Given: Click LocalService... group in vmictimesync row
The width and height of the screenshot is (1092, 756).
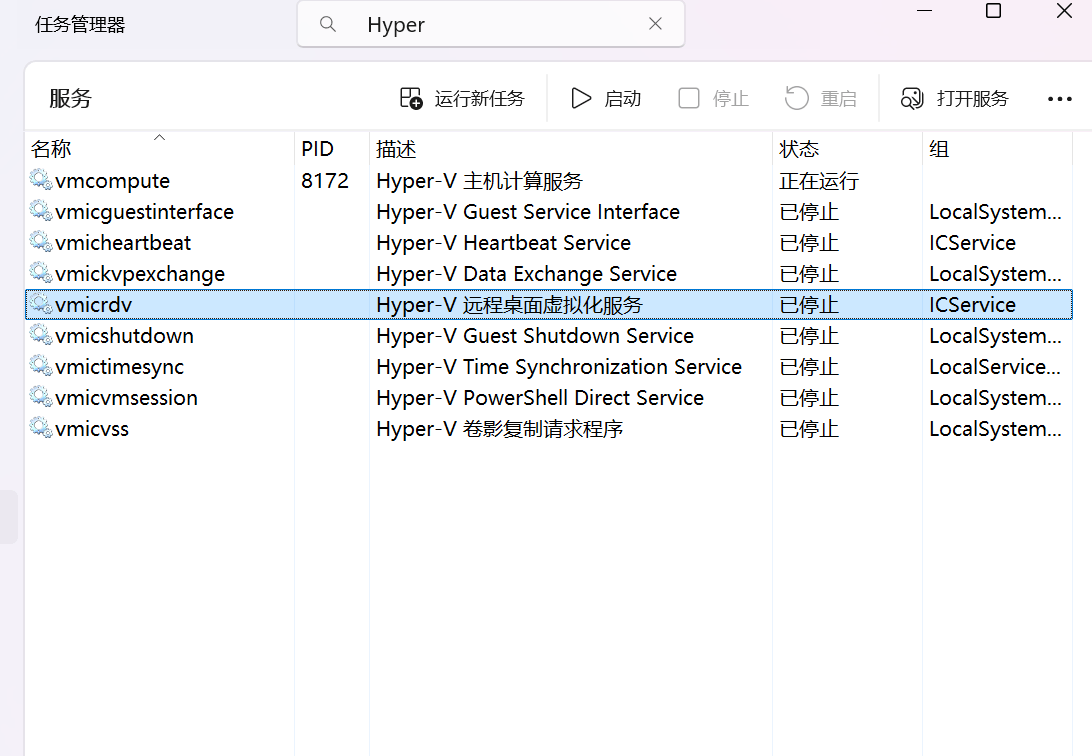Looking at the screenshot, I should [995, 367].
